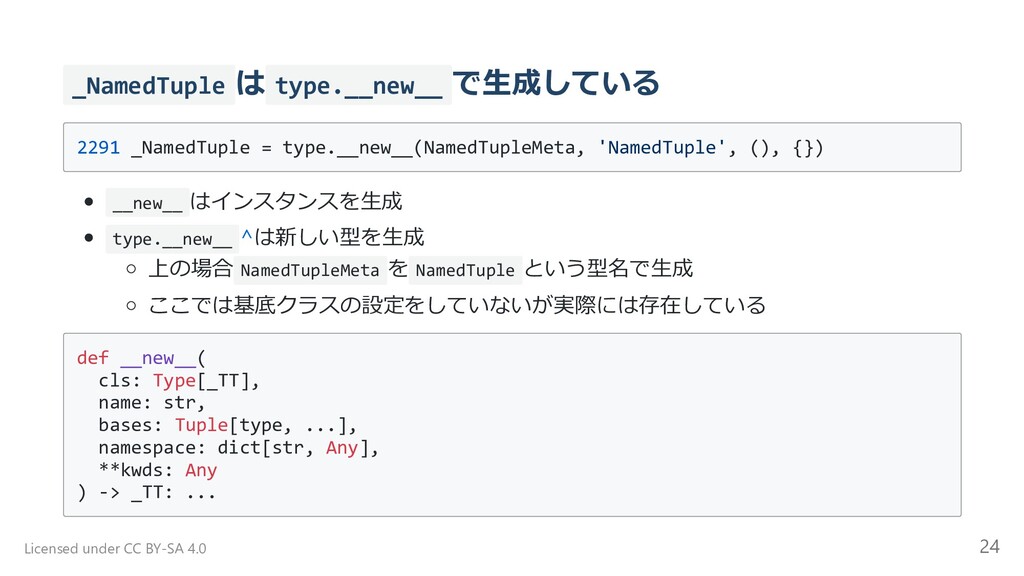
Task: Click the Licensed under CC BY-SA 4.0 footer
Action: (115, 549)
